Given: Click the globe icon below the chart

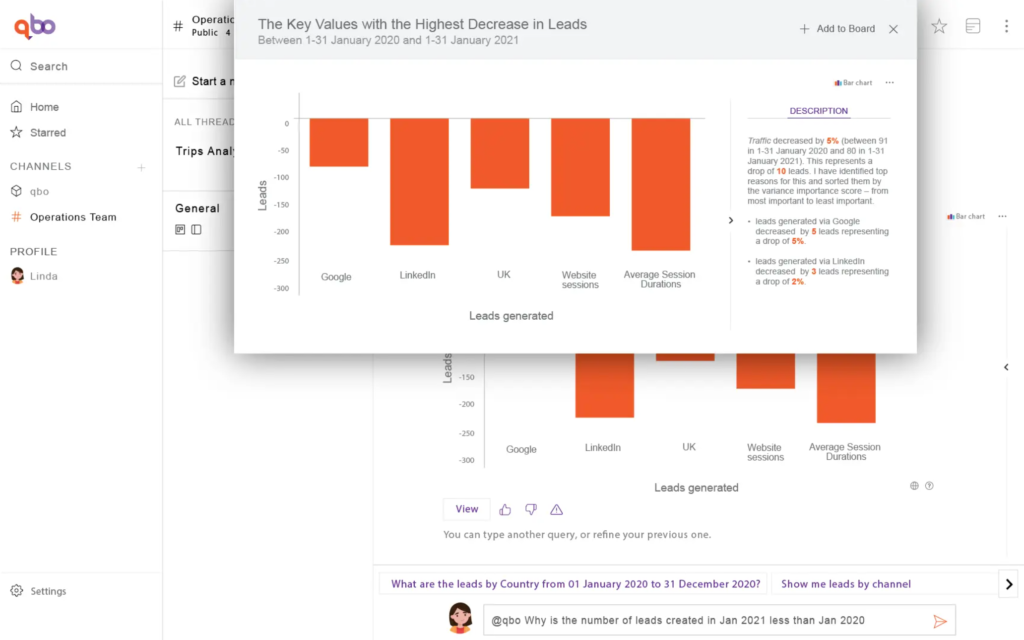Looking at the screenshot, I should pos(914,486).
